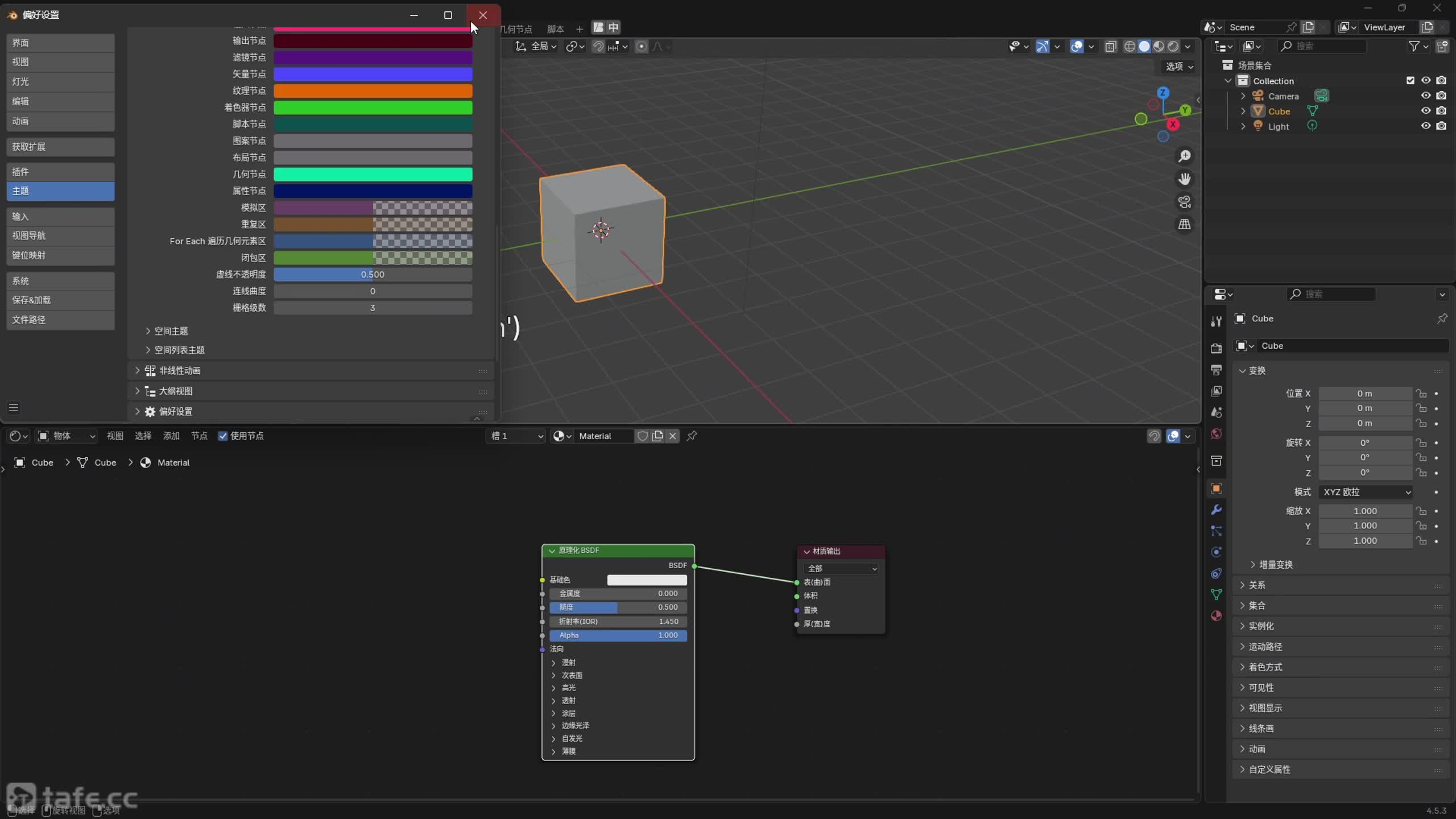Click the 几何节点 color swatch
This screenshot has width=1456, height=819.
tap(373, 174)
